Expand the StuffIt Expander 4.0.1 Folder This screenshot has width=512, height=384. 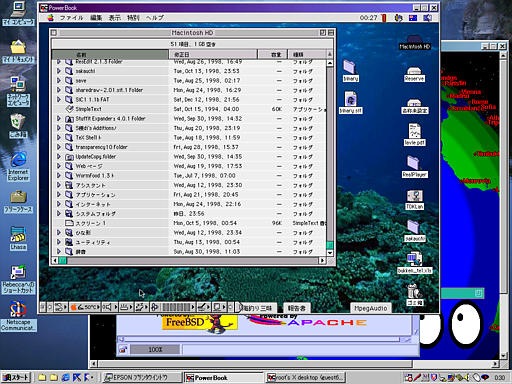(59, 118)
